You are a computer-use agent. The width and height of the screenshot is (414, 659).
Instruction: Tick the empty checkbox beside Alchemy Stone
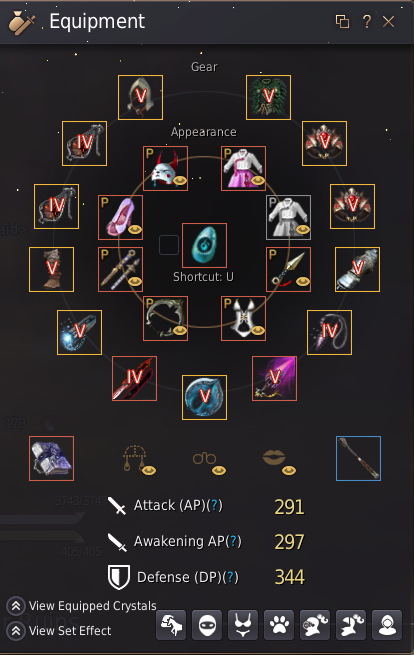tap(169, 245)
